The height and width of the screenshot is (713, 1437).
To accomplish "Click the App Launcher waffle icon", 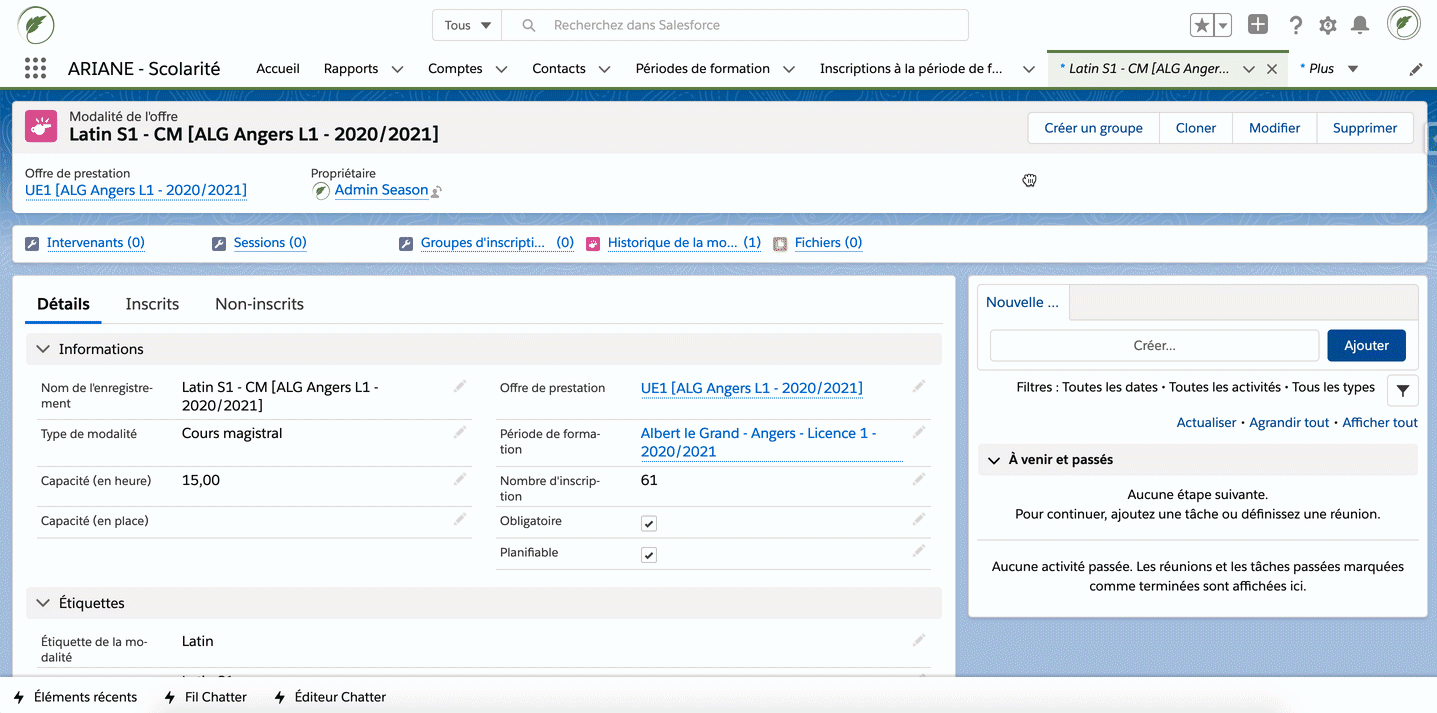I will tap(36, 68).
